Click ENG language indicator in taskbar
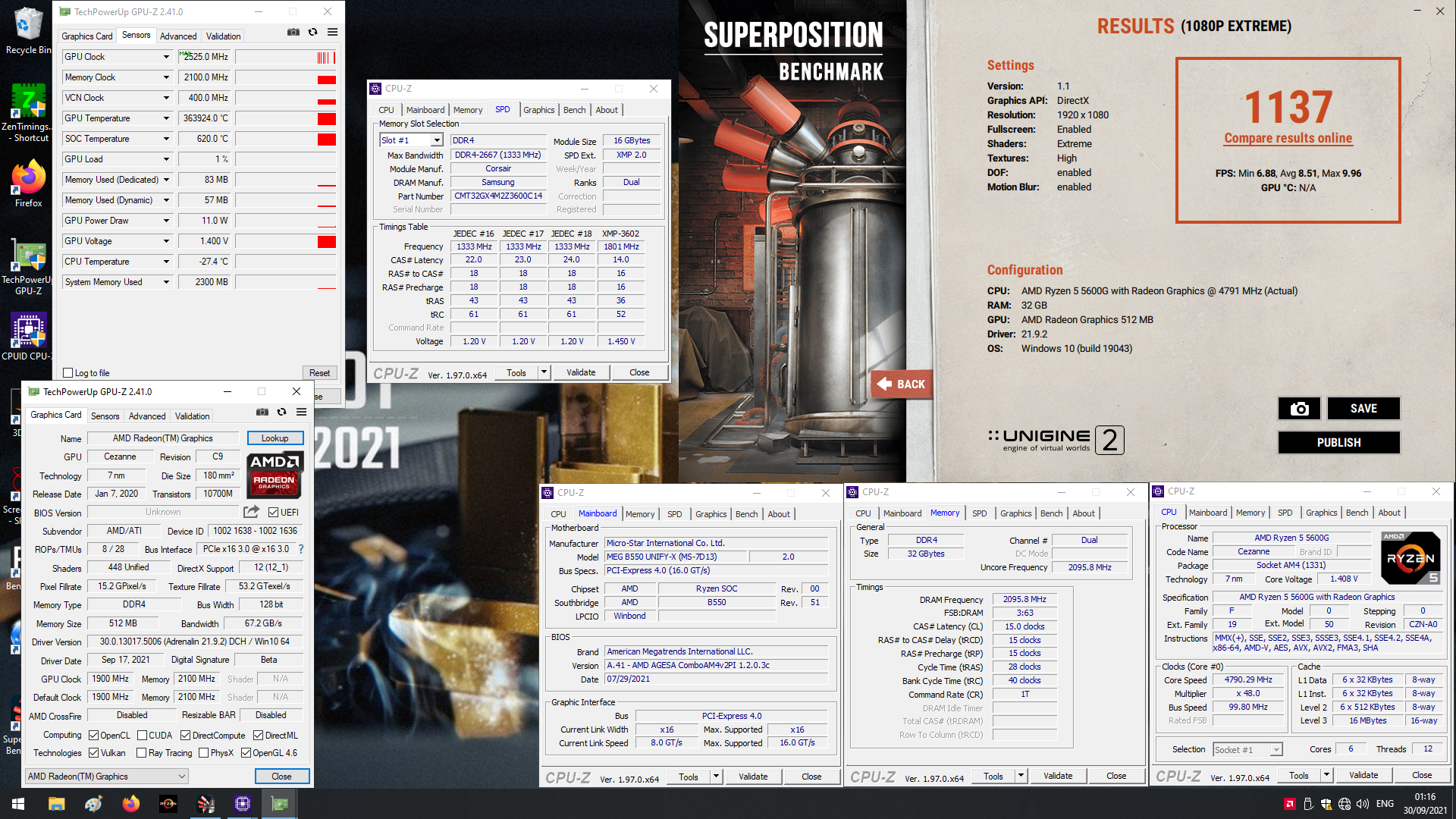The image size is (1456, 819). (x=1385, y=804)
